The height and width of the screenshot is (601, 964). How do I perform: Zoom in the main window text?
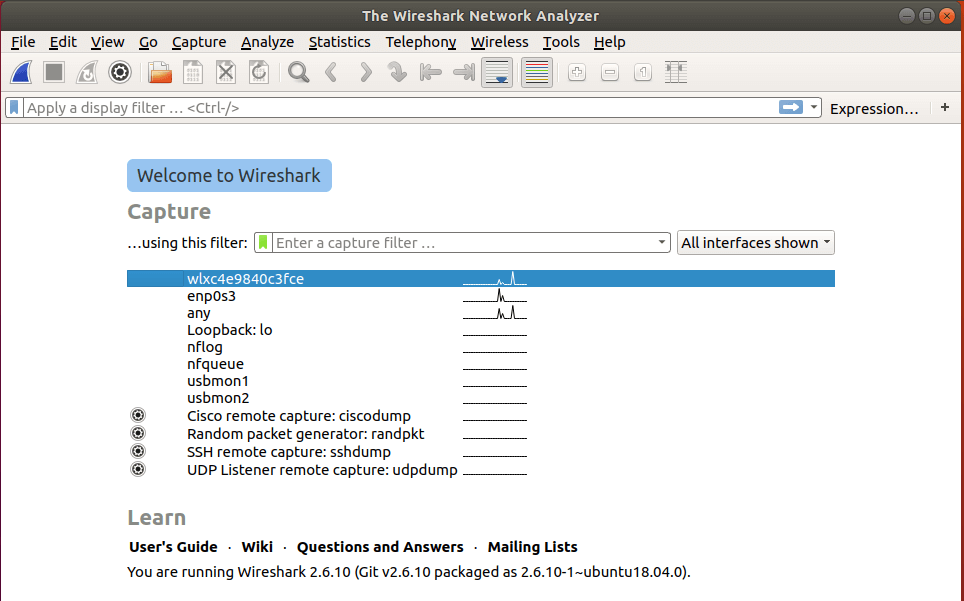pyautogui.click(x=577, y=73)
